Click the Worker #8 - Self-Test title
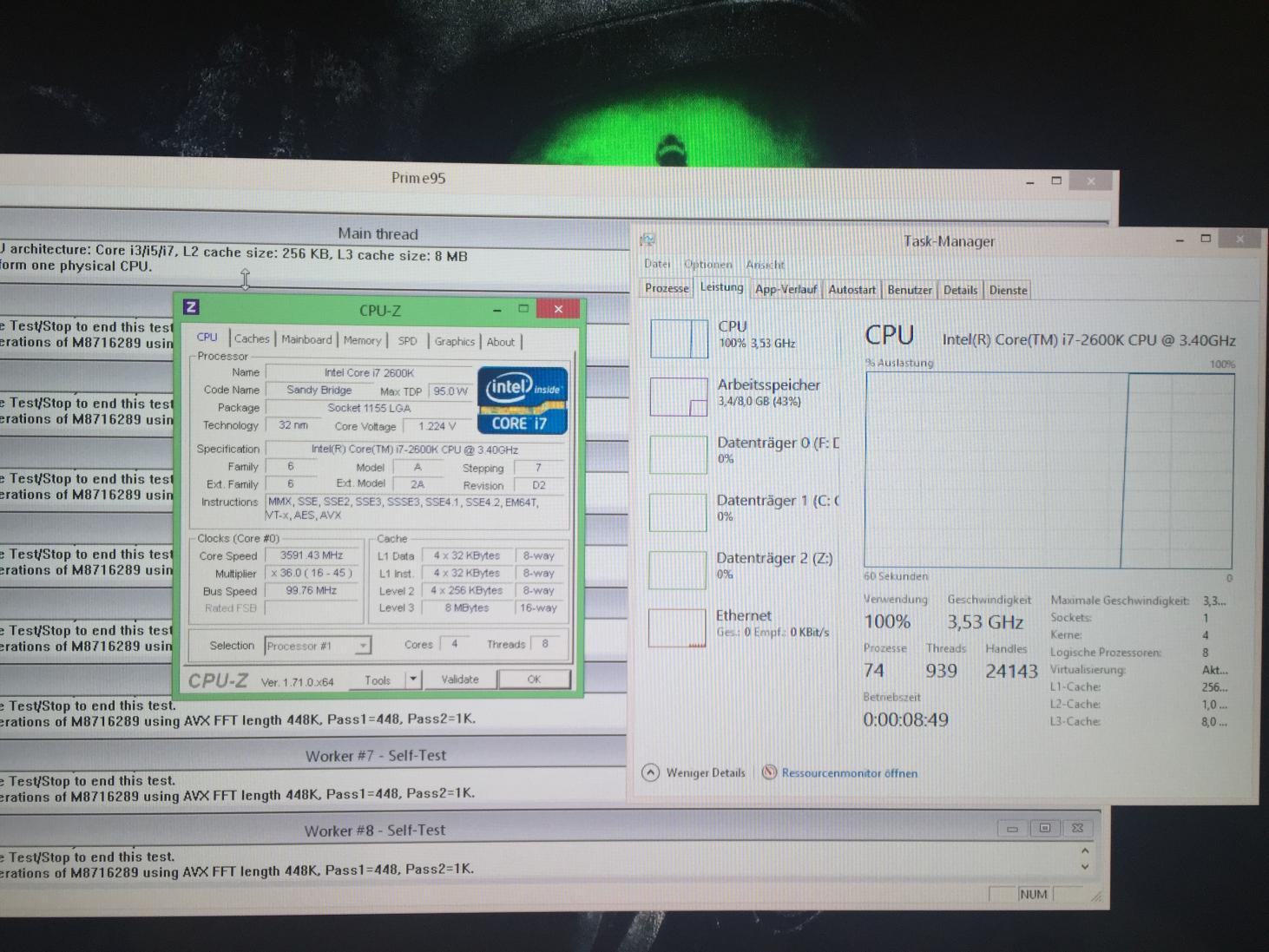This screenshot has width=1269, height=952. (375, 831)
